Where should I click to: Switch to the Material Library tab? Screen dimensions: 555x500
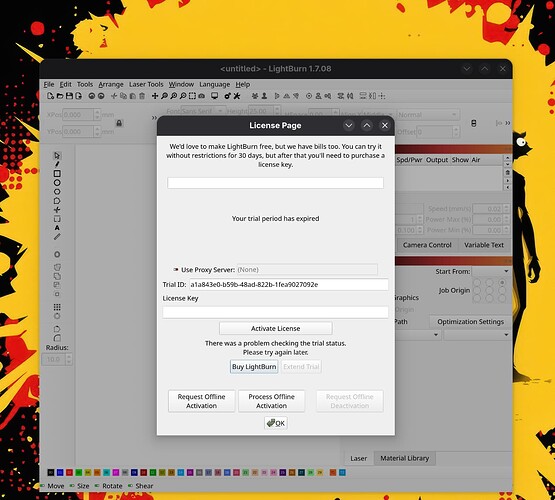click(405, 458)
